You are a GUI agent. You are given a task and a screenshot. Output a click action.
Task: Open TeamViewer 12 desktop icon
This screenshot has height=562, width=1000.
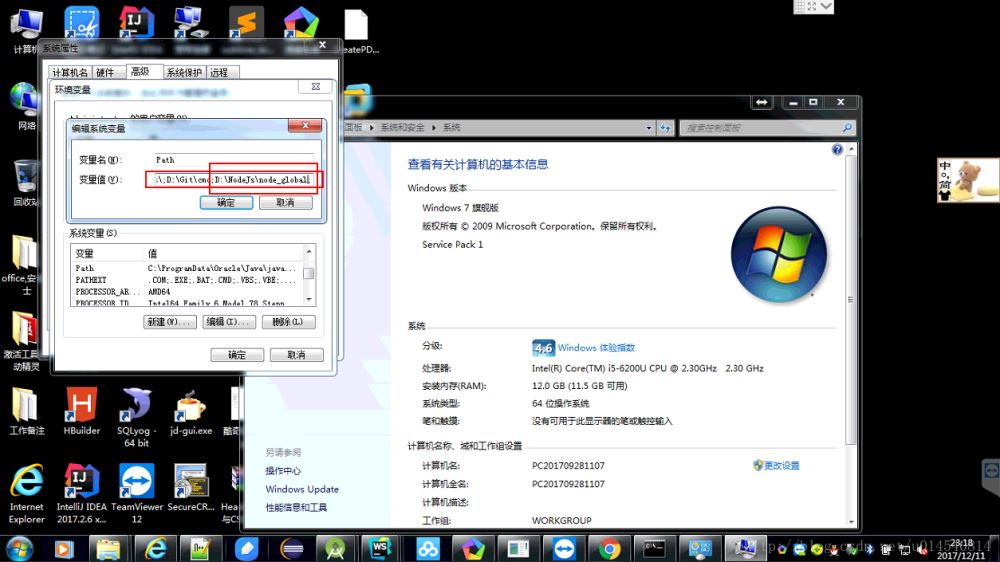136,483
